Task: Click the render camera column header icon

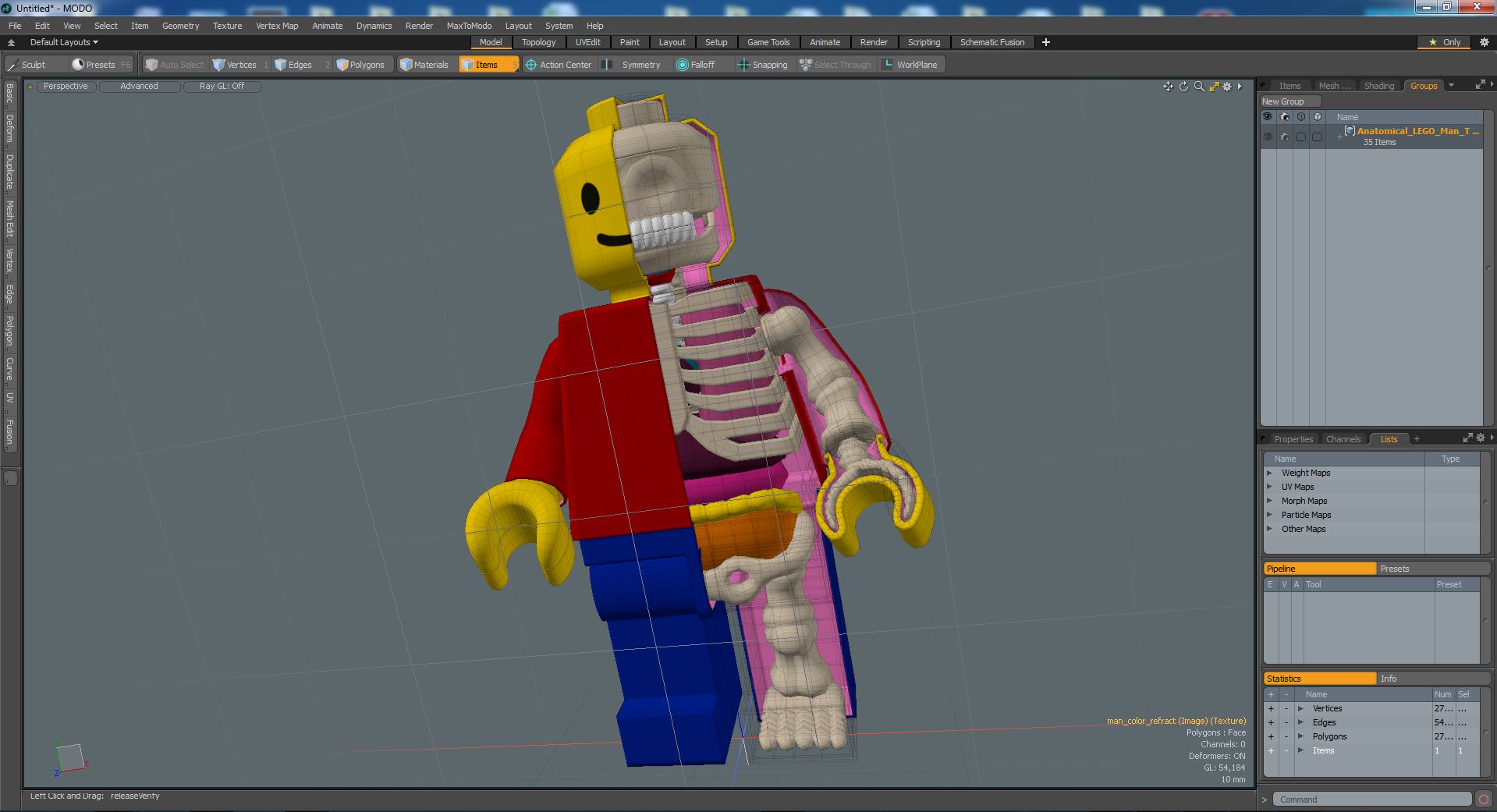Action: (x=1284, y=117)
